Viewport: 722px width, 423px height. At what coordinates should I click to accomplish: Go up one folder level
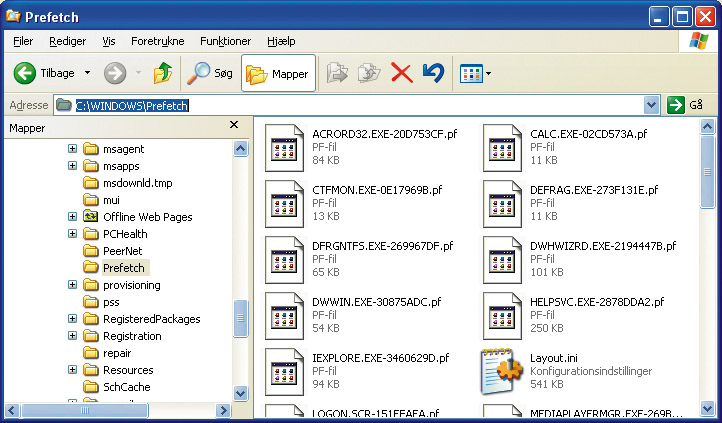pos(162,73)
